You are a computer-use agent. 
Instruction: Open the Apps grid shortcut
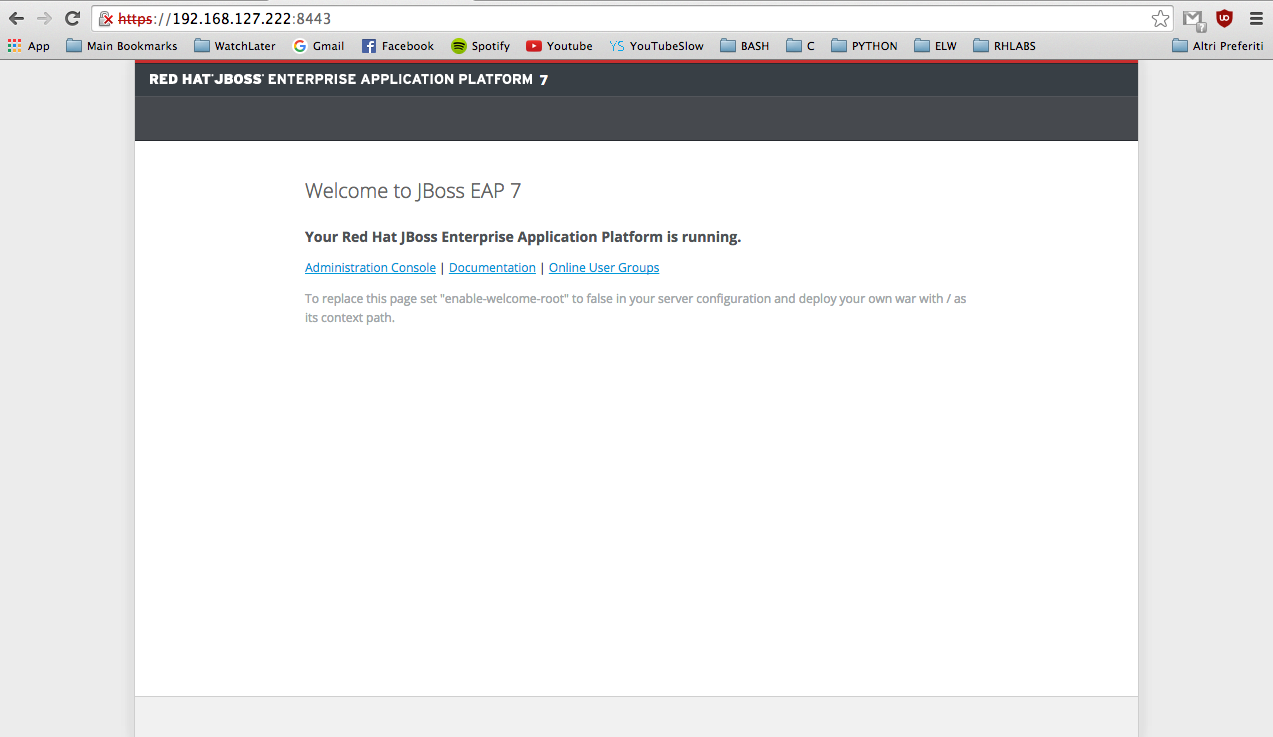coord(28,46)
